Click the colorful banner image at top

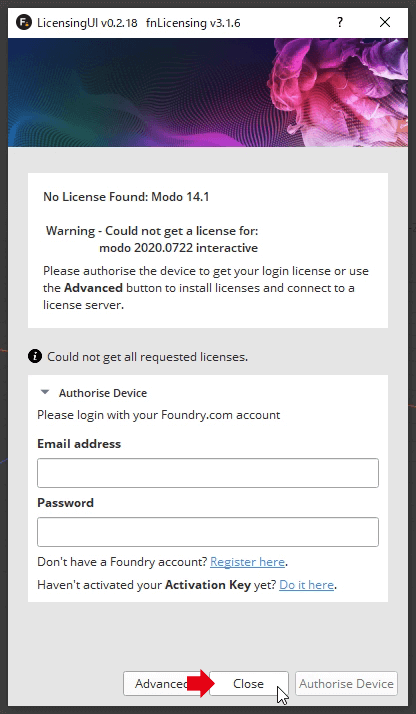(x=208, y=92)
